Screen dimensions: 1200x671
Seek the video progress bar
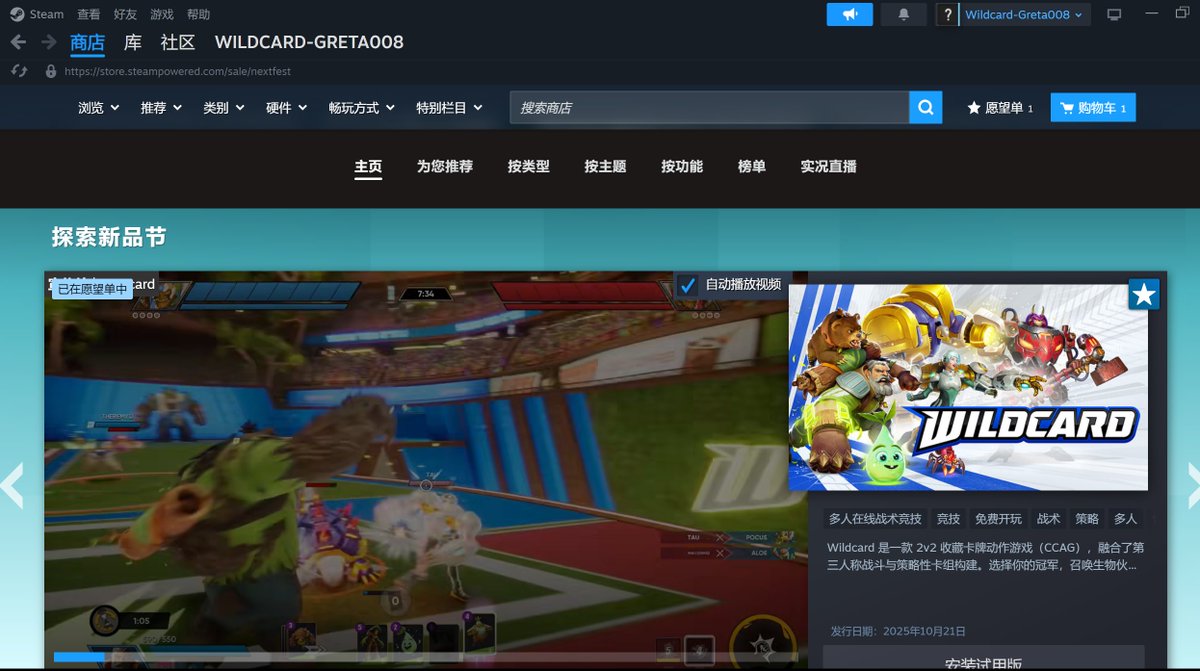tap(426, 657)
